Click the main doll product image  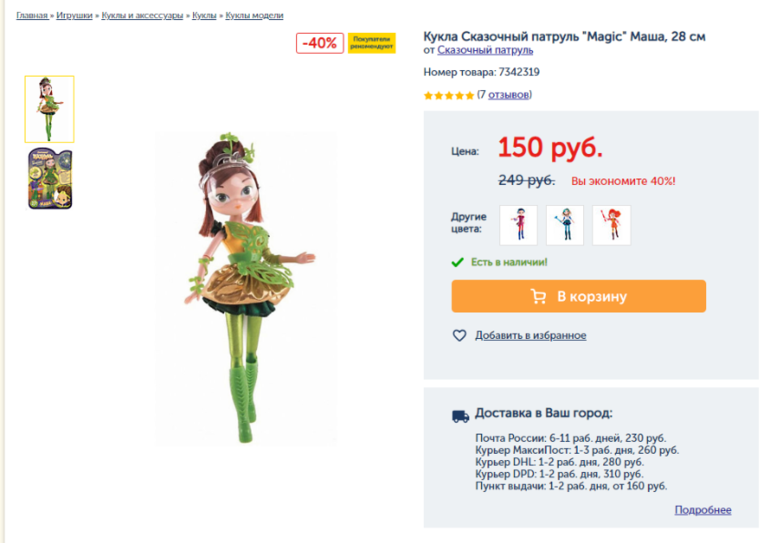(246, 288)
